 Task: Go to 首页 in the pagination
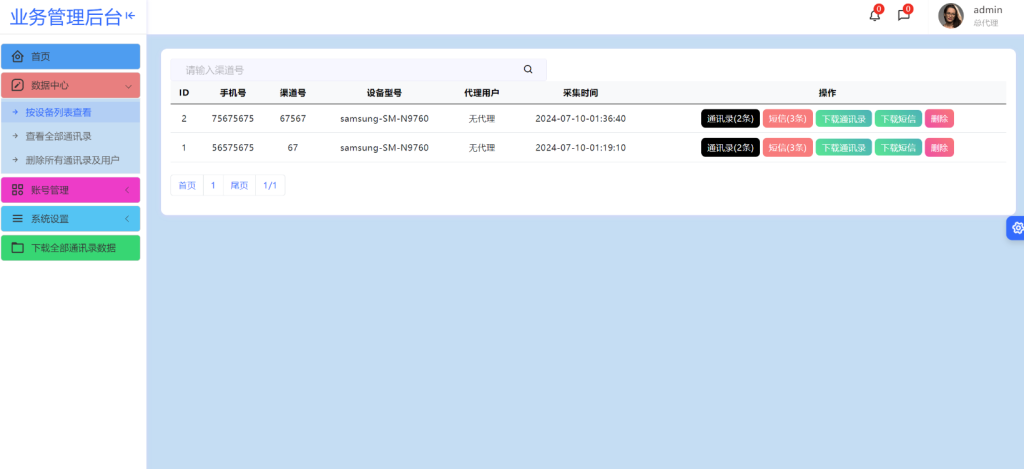pyautogui.click(x=187, y=186)
